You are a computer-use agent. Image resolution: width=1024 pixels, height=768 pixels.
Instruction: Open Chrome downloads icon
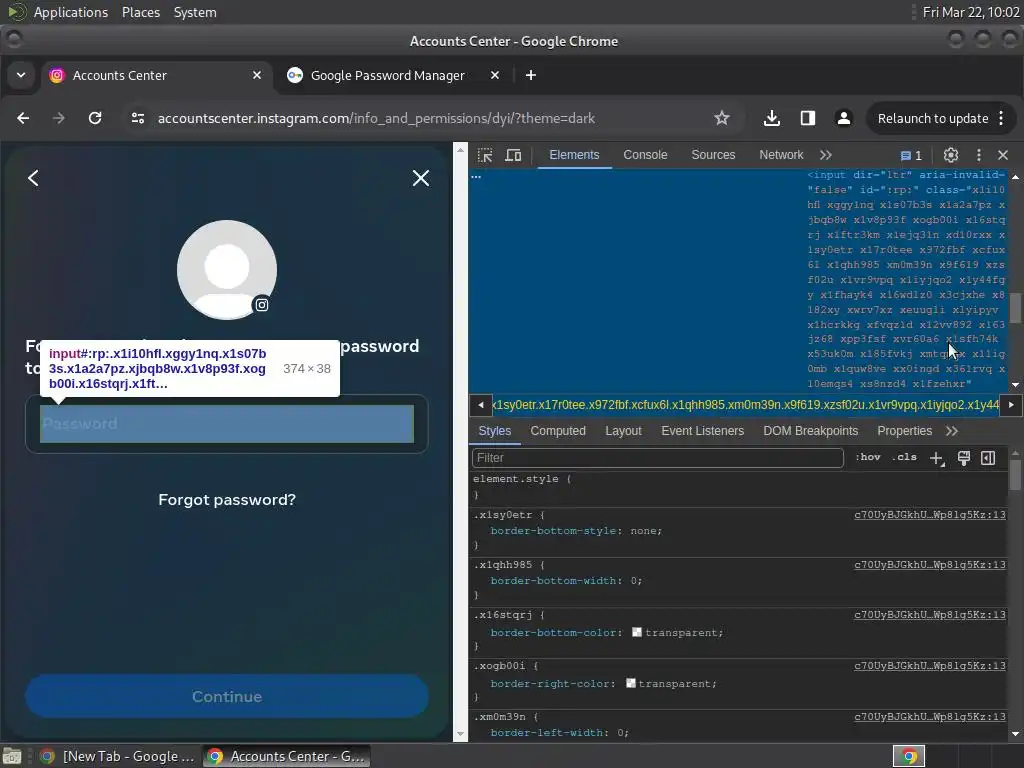point(771,118)
